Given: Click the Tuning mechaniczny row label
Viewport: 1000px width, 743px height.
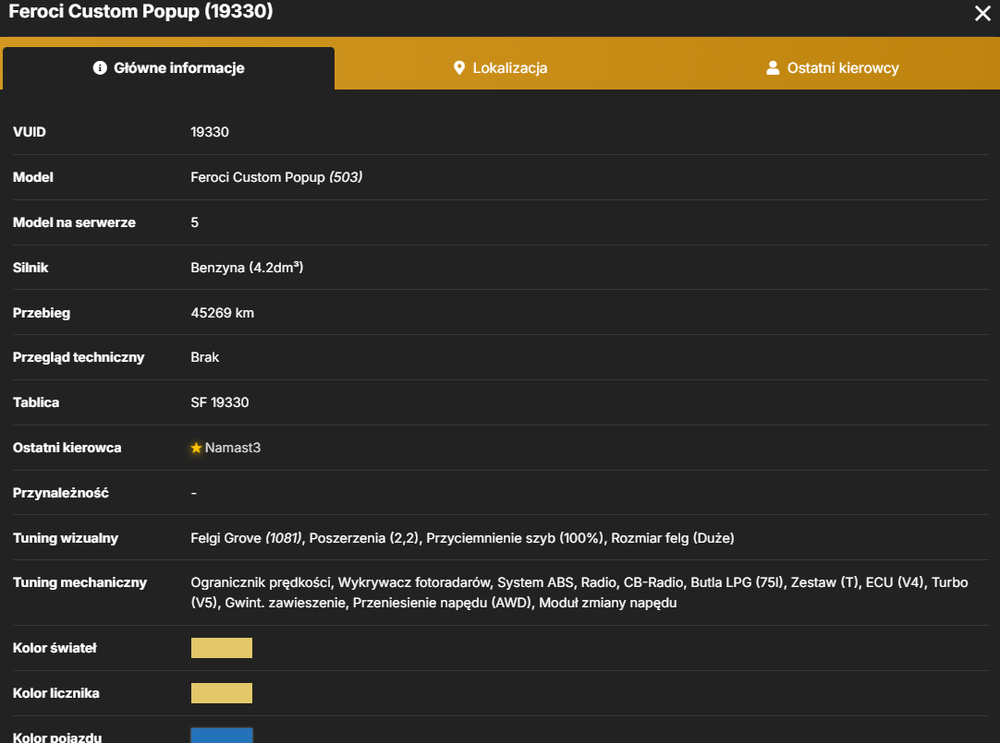Looking at the screenshot, I should click(80, 582).
